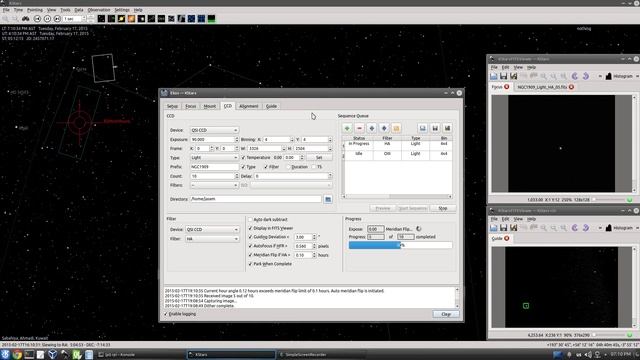Click the Count value spinner arrows
Image resolution: width=640 pixels, height=360 pixels.
coord(236,176)
